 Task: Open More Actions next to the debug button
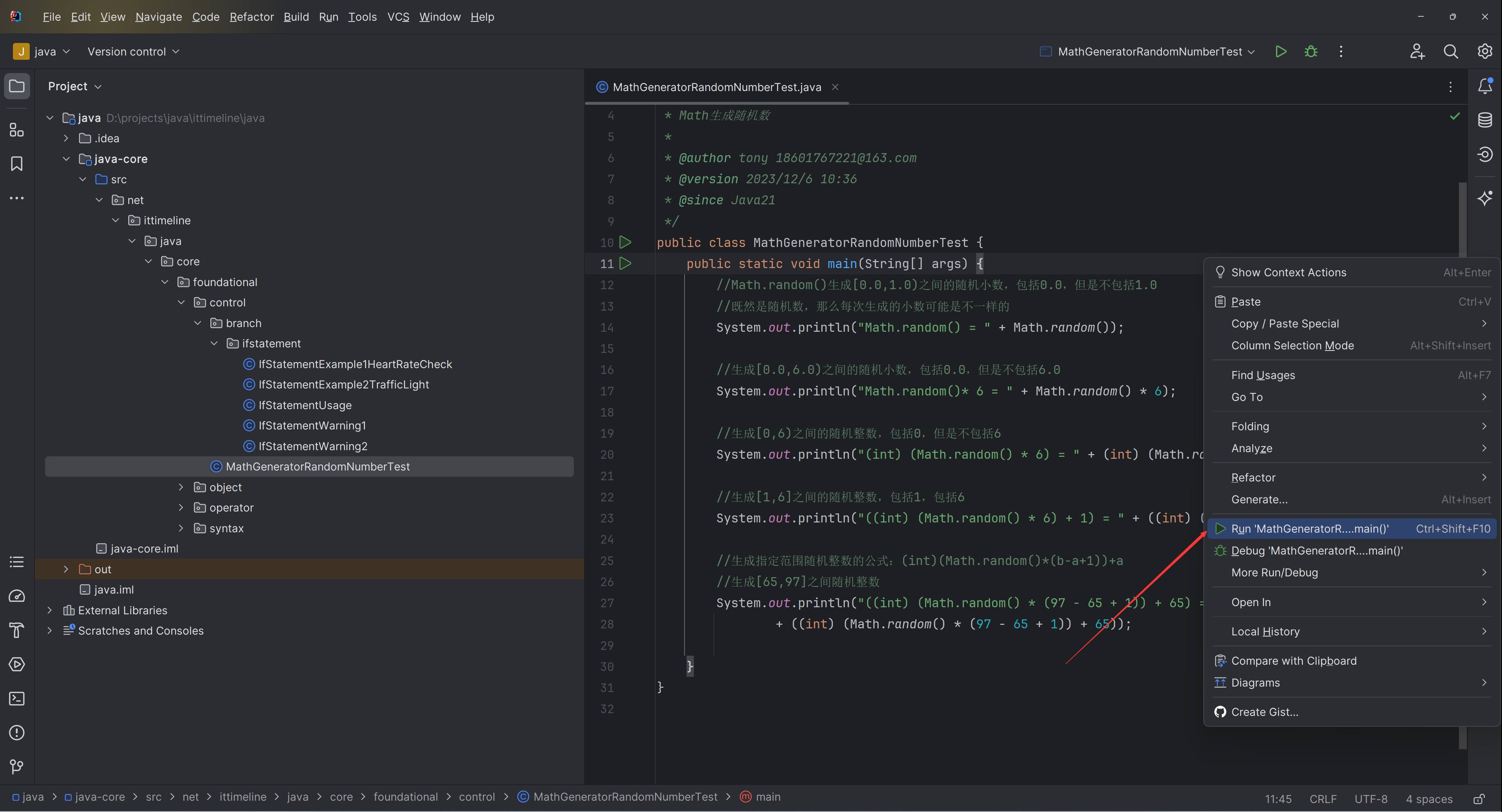coord(1341,52)
